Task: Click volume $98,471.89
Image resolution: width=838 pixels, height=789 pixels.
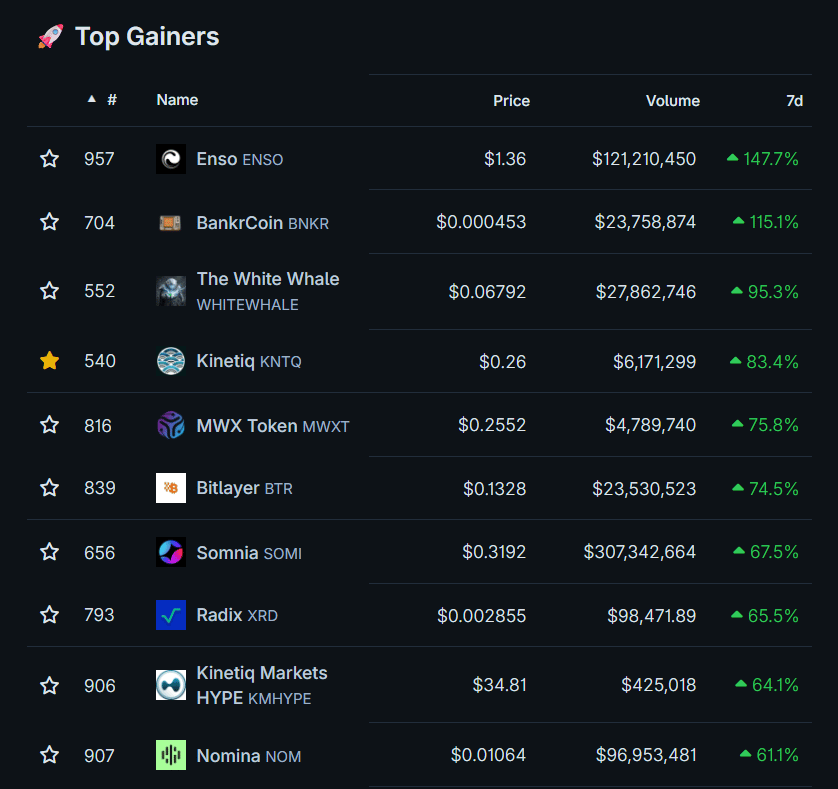Action: click(651, 615)
